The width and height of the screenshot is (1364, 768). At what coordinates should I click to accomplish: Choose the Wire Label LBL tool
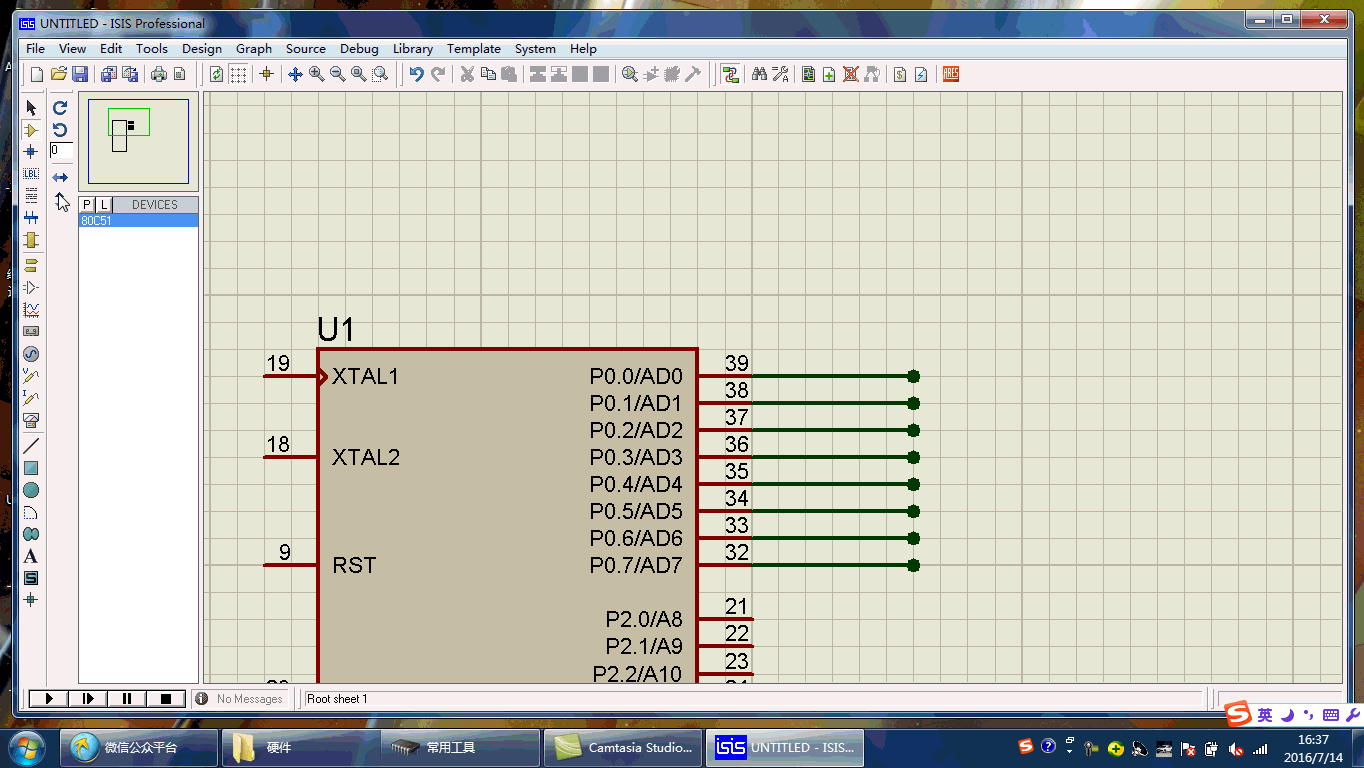pyautogui.click(x=31, y=174)
